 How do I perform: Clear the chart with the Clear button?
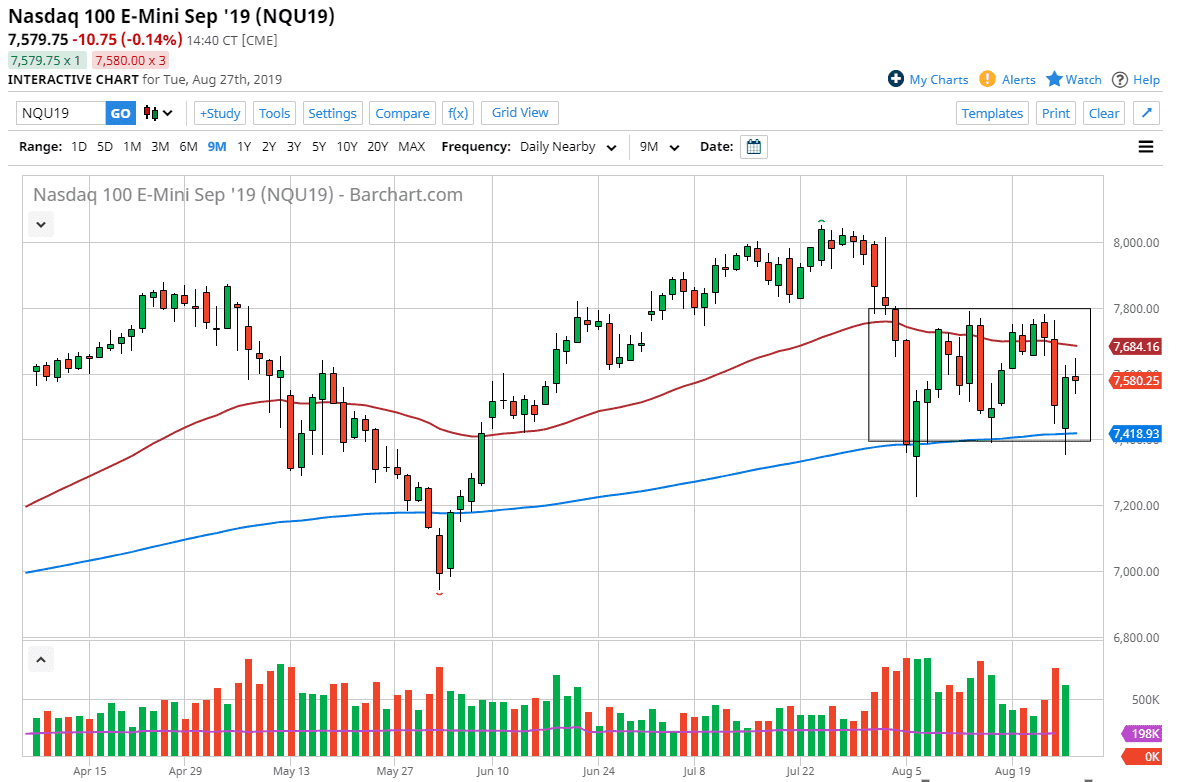[x=1103, y=113]
